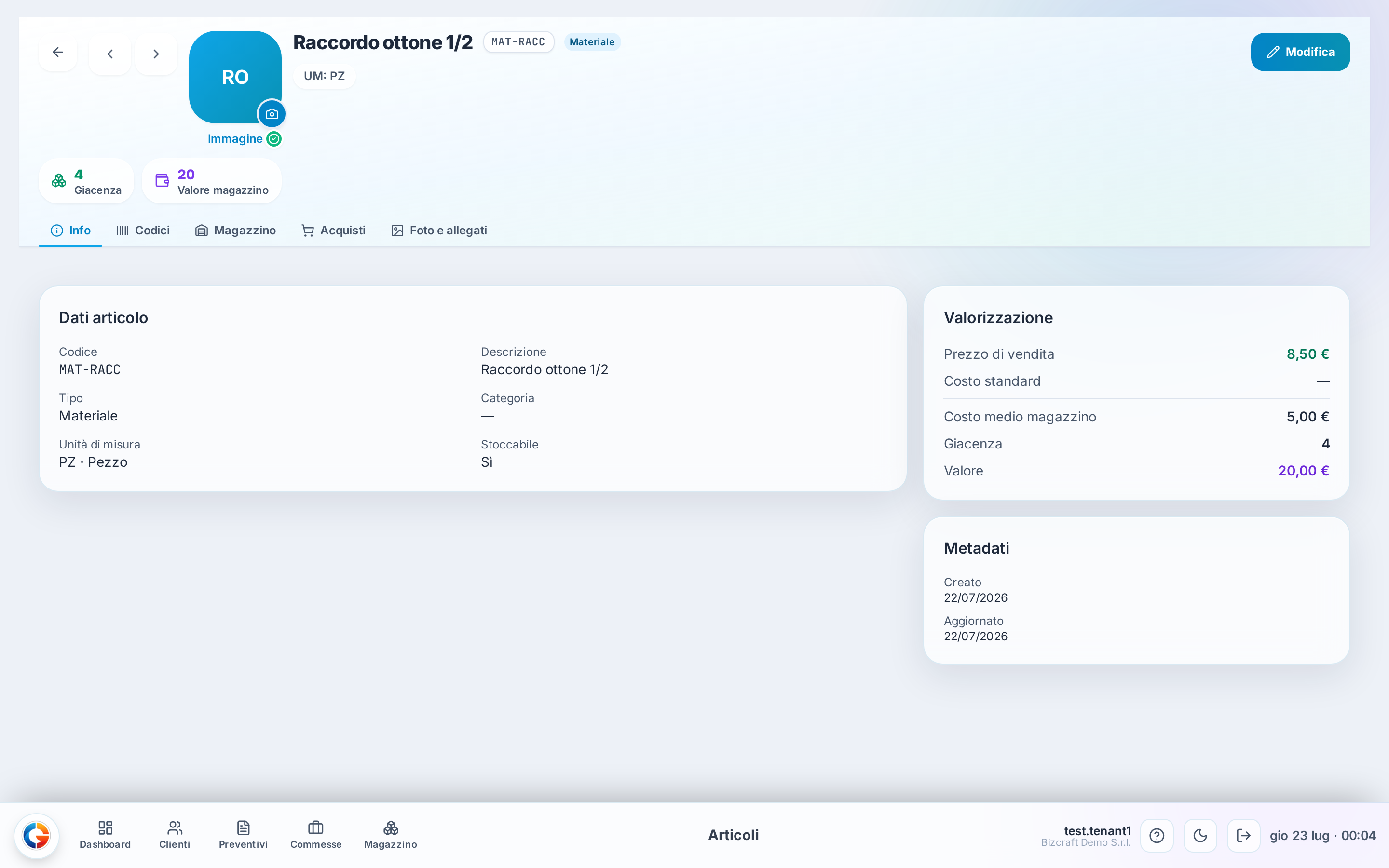Screen dimensions: 1389x868
Task: Click the article title Raccordo ottone 1/2
Action: click(x=383, y=42)
